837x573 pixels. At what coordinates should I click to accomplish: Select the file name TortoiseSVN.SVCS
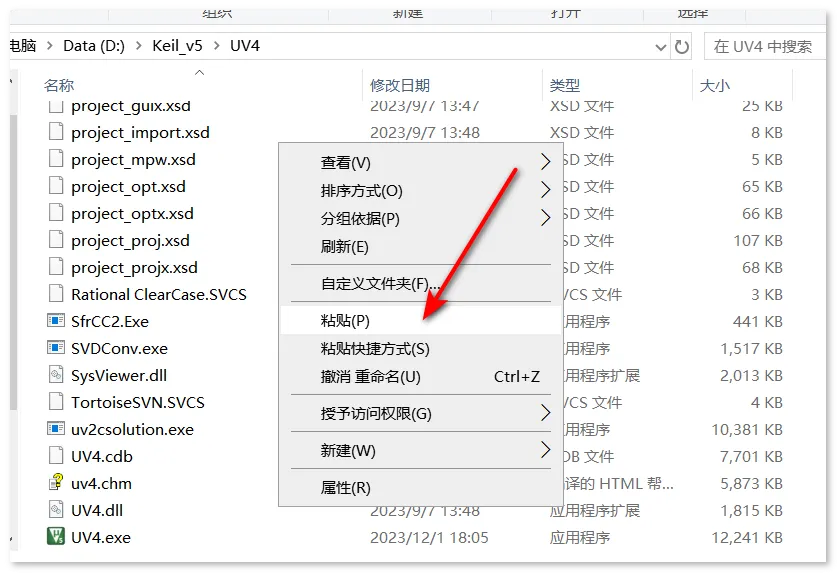[x=138, y=402]
